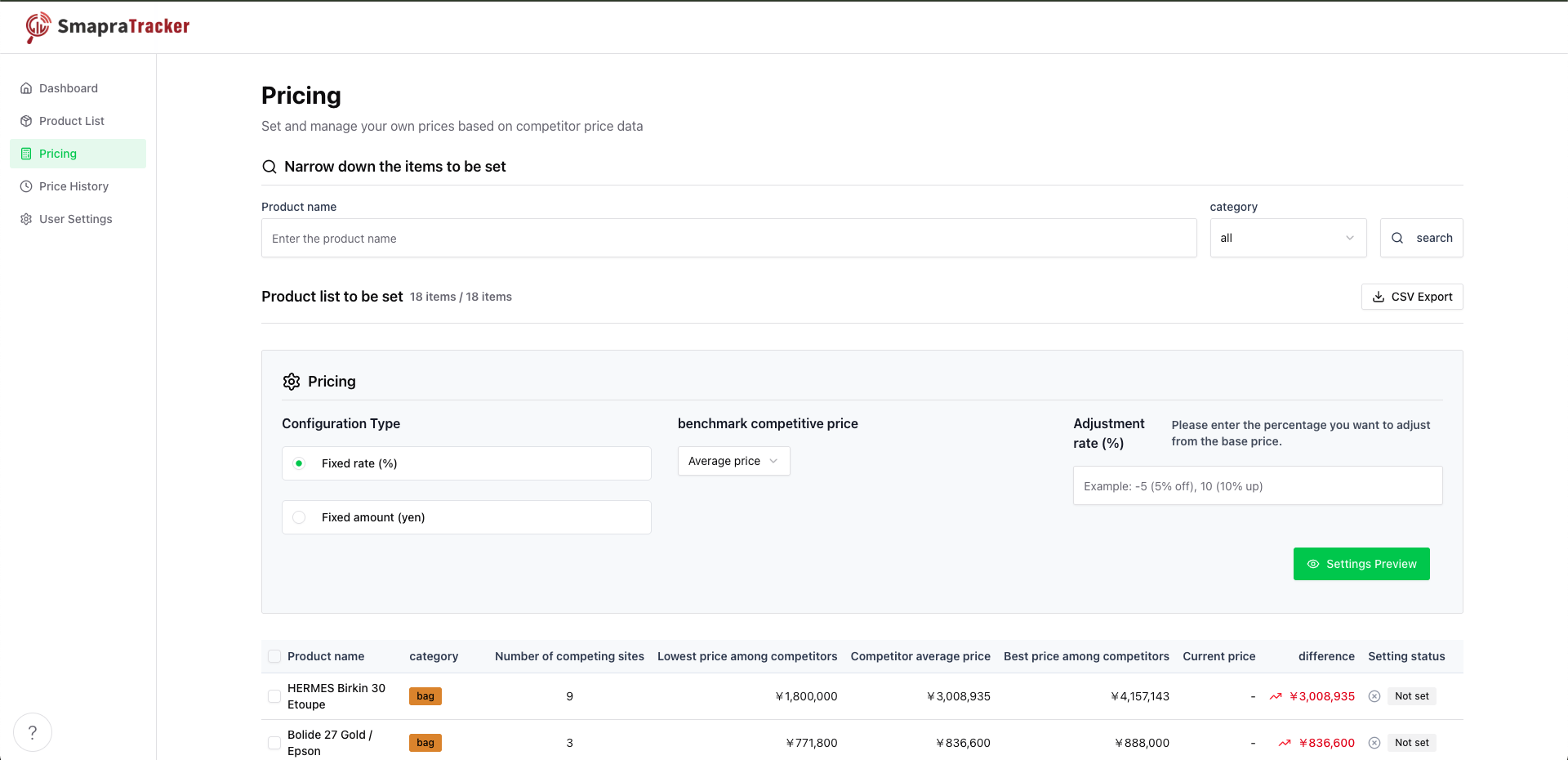Click the cancel icon on the HERMES Birkin row
Viewport: 1568px width, 760px height.
(1374, 695)
